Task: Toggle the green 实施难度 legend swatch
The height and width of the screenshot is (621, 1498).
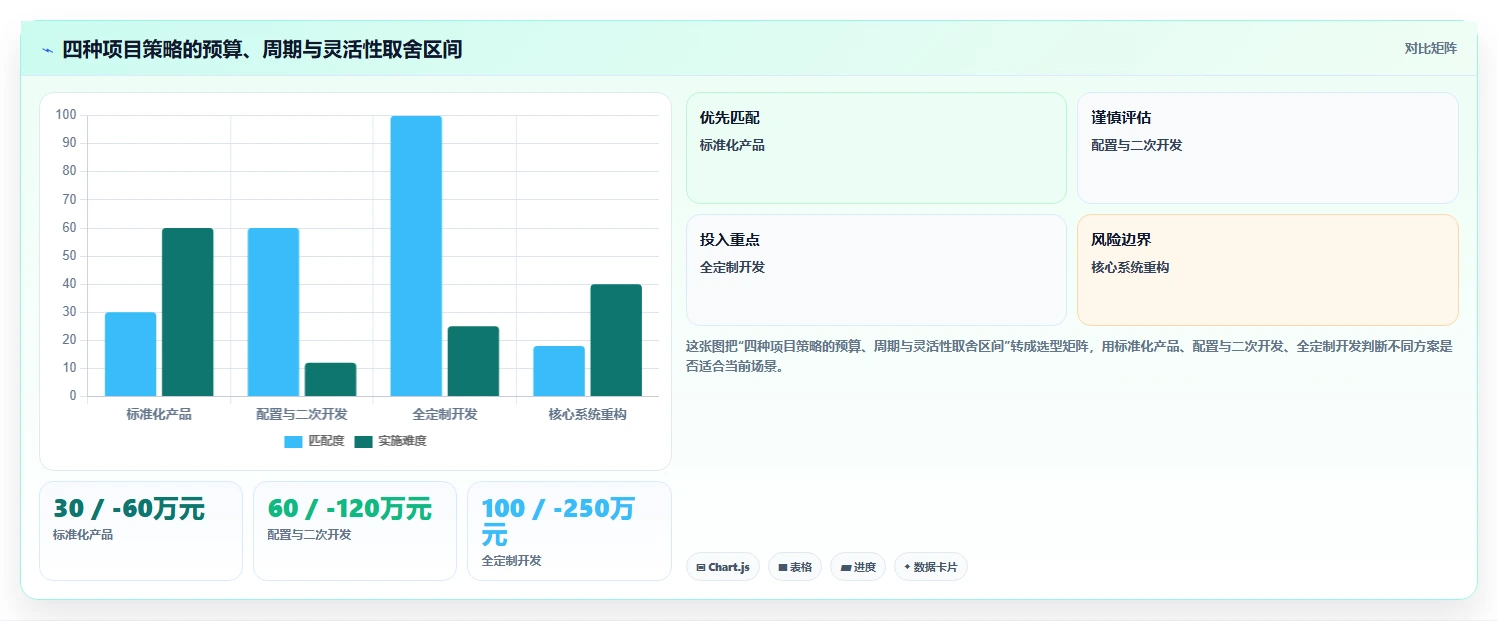Action: tap(363, 442)
